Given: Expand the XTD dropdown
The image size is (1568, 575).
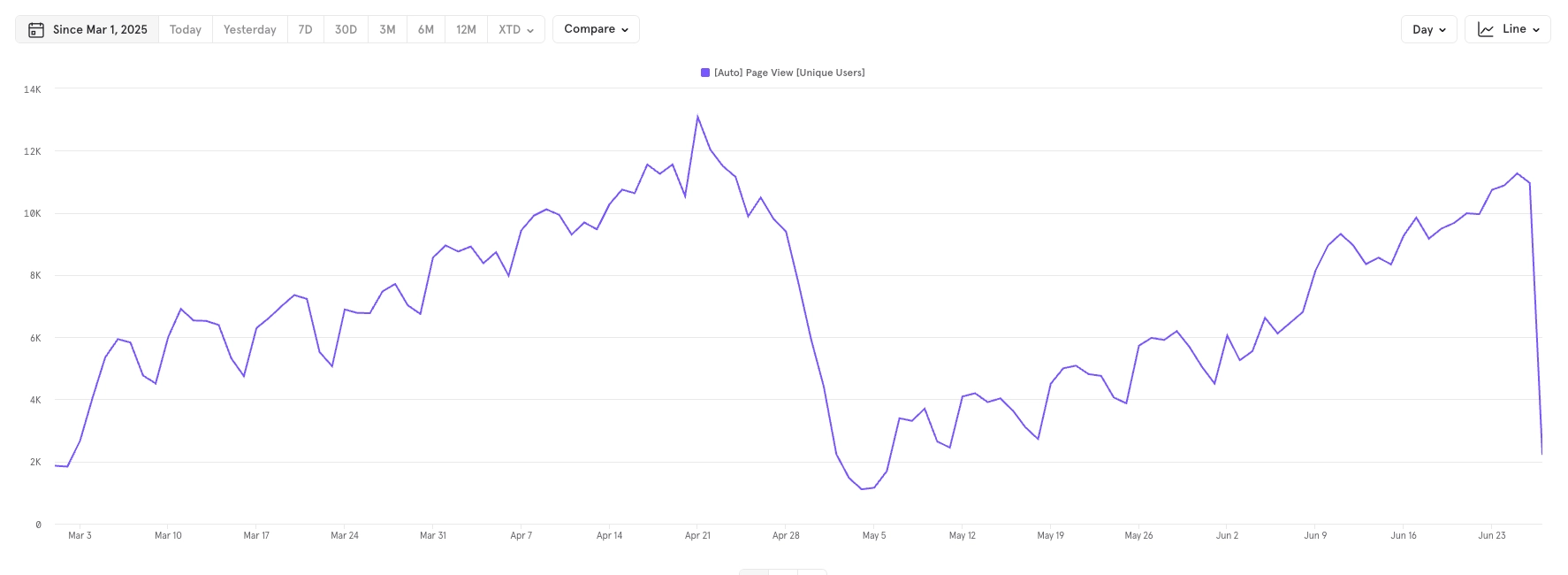Looking at the screenshot, I should coord(516,29).
